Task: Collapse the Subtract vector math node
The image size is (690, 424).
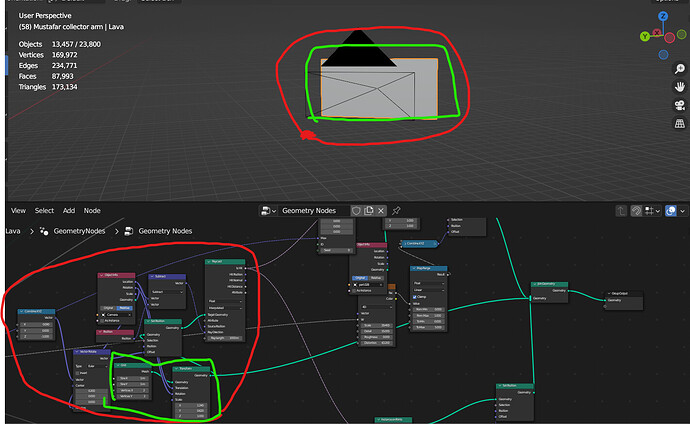Action: tap(152, 277)
